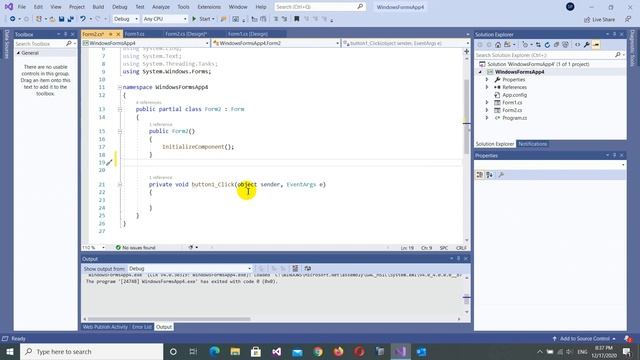Switch to the Notifications tab

(533, 144)
